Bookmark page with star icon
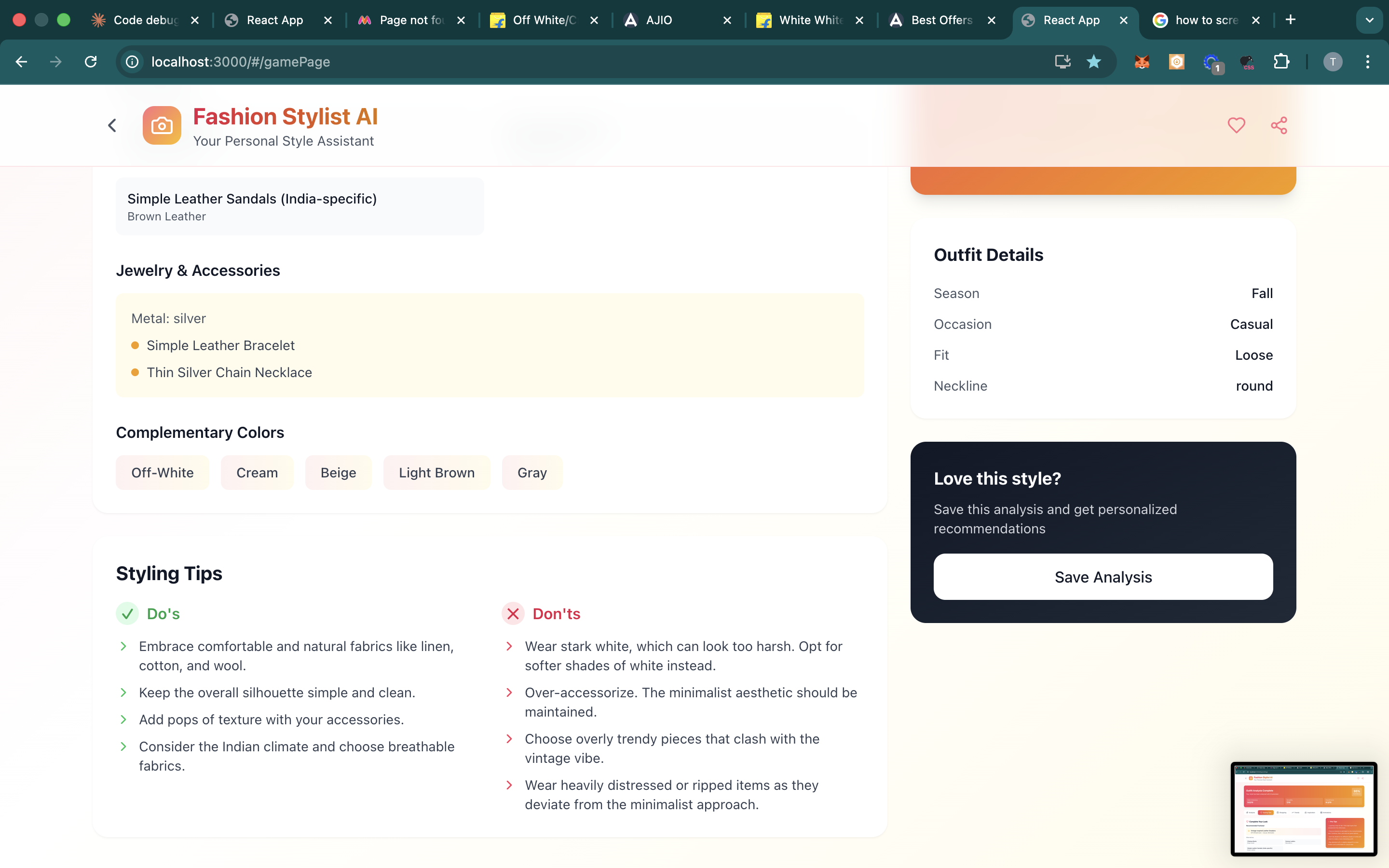Image resolution: width=1389 pixels, height=868 pixels. [1093, 61]
